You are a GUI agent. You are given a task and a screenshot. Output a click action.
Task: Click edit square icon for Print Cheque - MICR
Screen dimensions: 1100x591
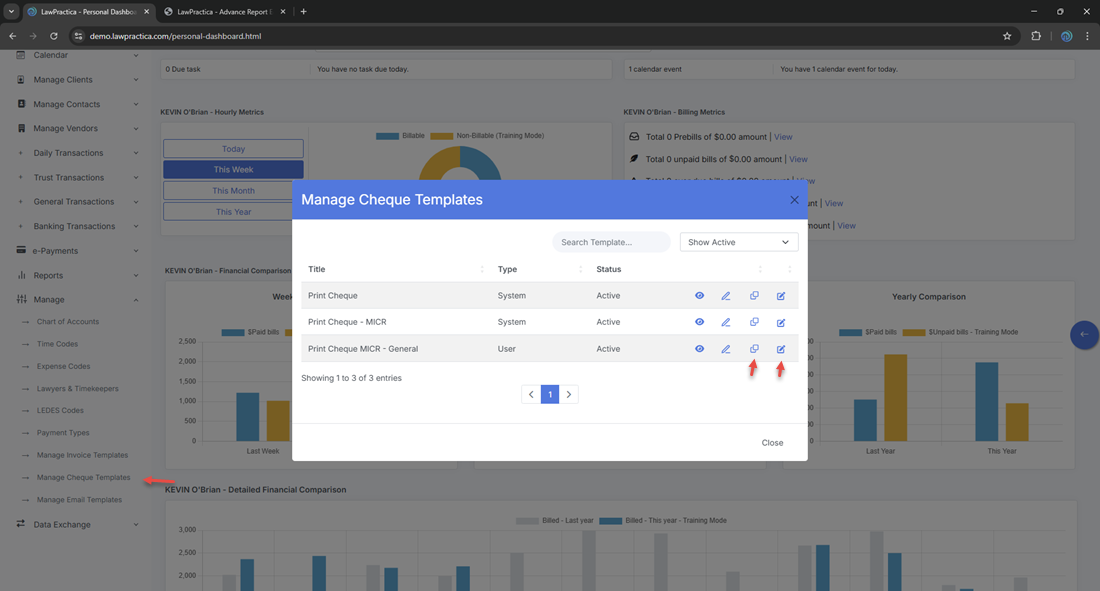tap(781, 323)
